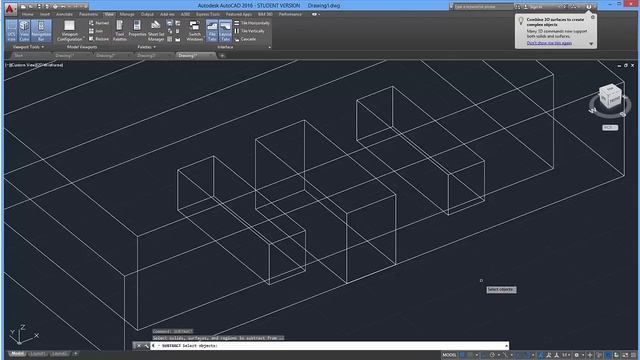Open the Insert ribbon tab
This screenshot has height=360, width=640.
[45, 14]
